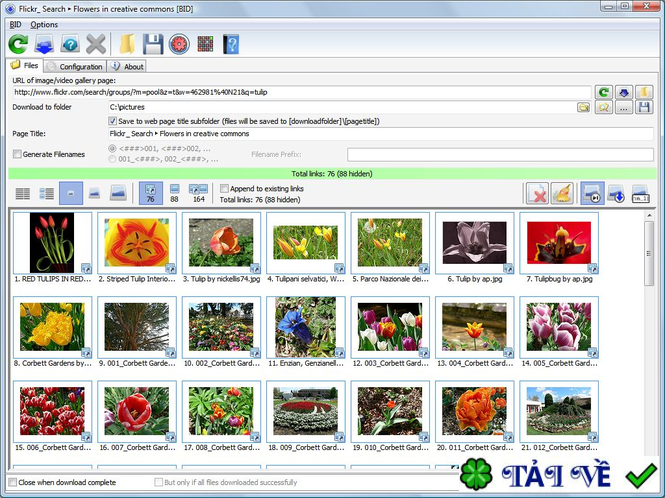665x498 pixels.
Task: Select the <###>001, <###>002 radio option
Action: [112, 148]
